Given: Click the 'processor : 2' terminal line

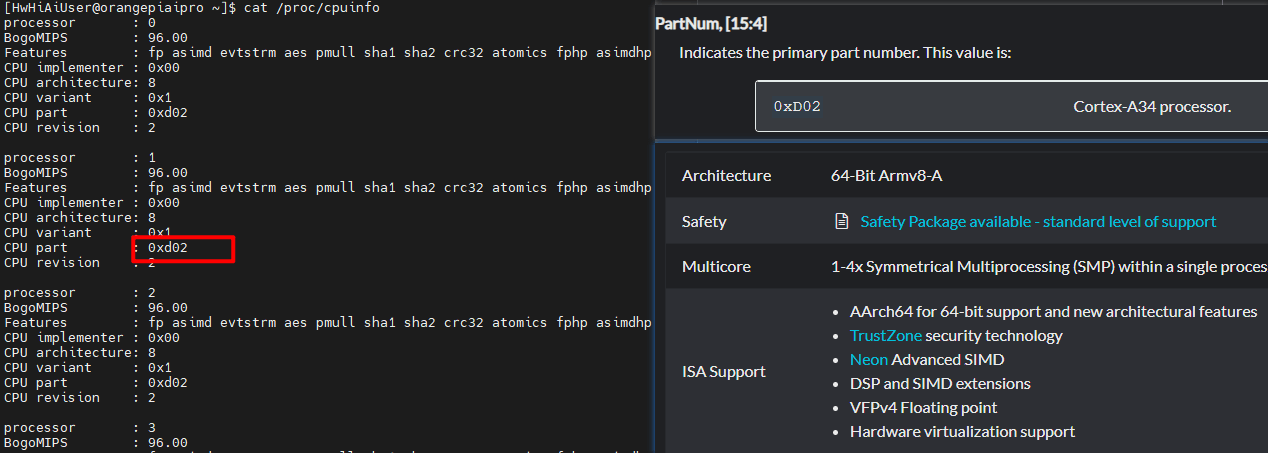Looking at the screenshot, I should 80,293.
